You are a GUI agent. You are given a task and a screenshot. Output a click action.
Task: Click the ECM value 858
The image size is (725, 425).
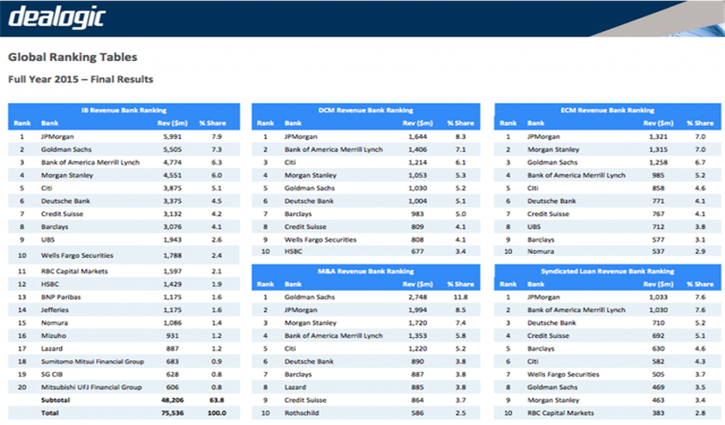[x=658, y=188]
